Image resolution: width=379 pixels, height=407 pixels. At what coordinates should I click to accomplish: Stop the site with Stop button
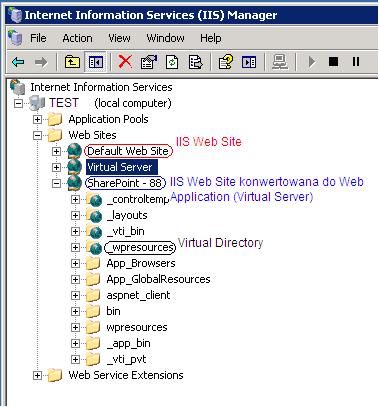tap(333, 62)
